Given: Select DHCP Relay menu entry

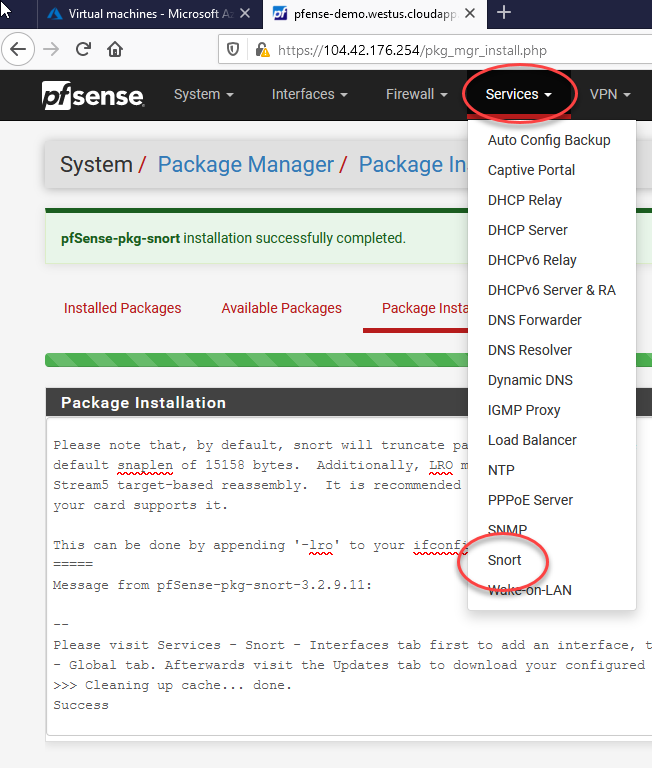Looking at the screenshot, I should 525,200.
